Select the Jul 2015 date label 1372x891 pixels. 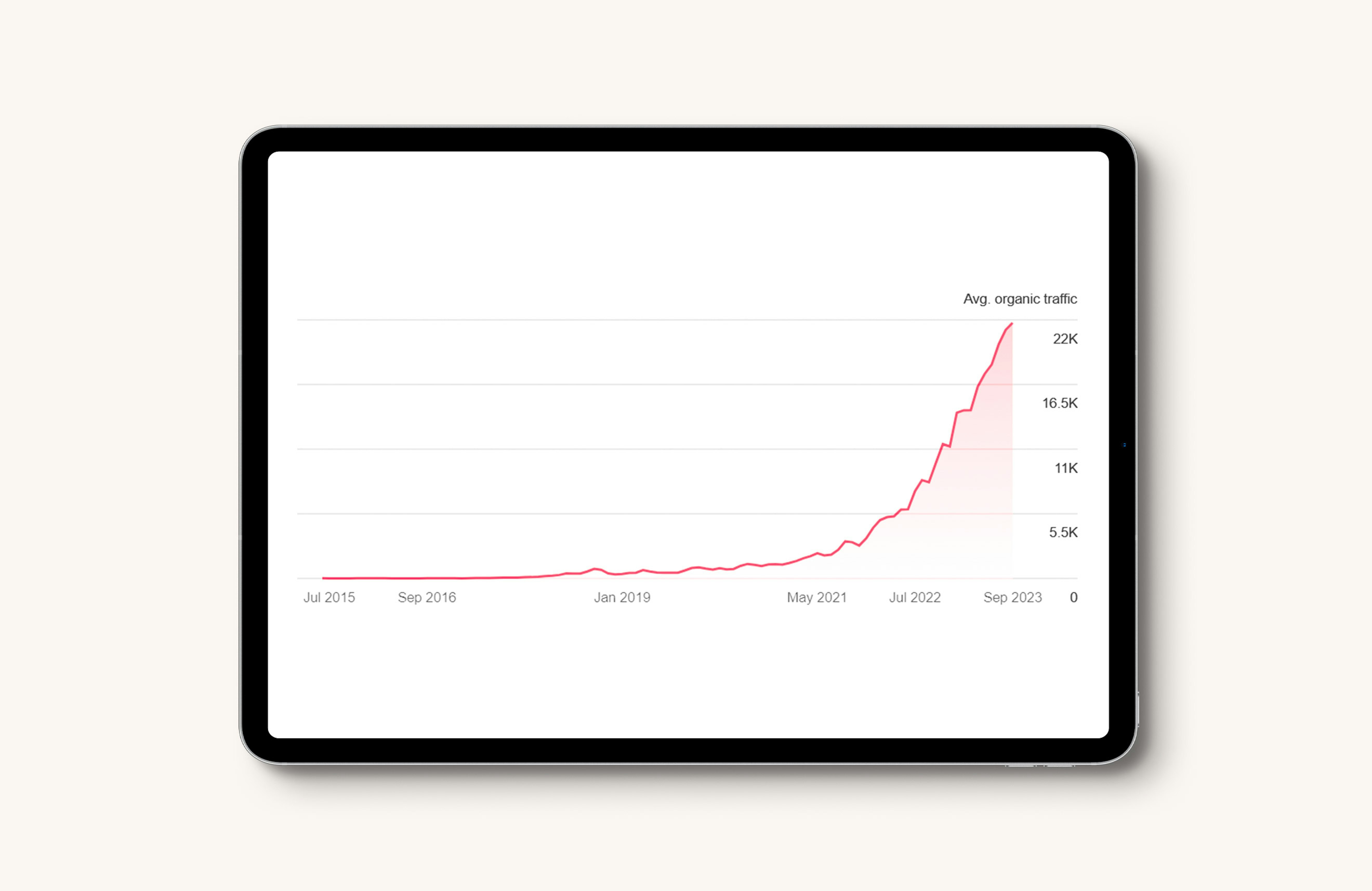pos(329,598)
